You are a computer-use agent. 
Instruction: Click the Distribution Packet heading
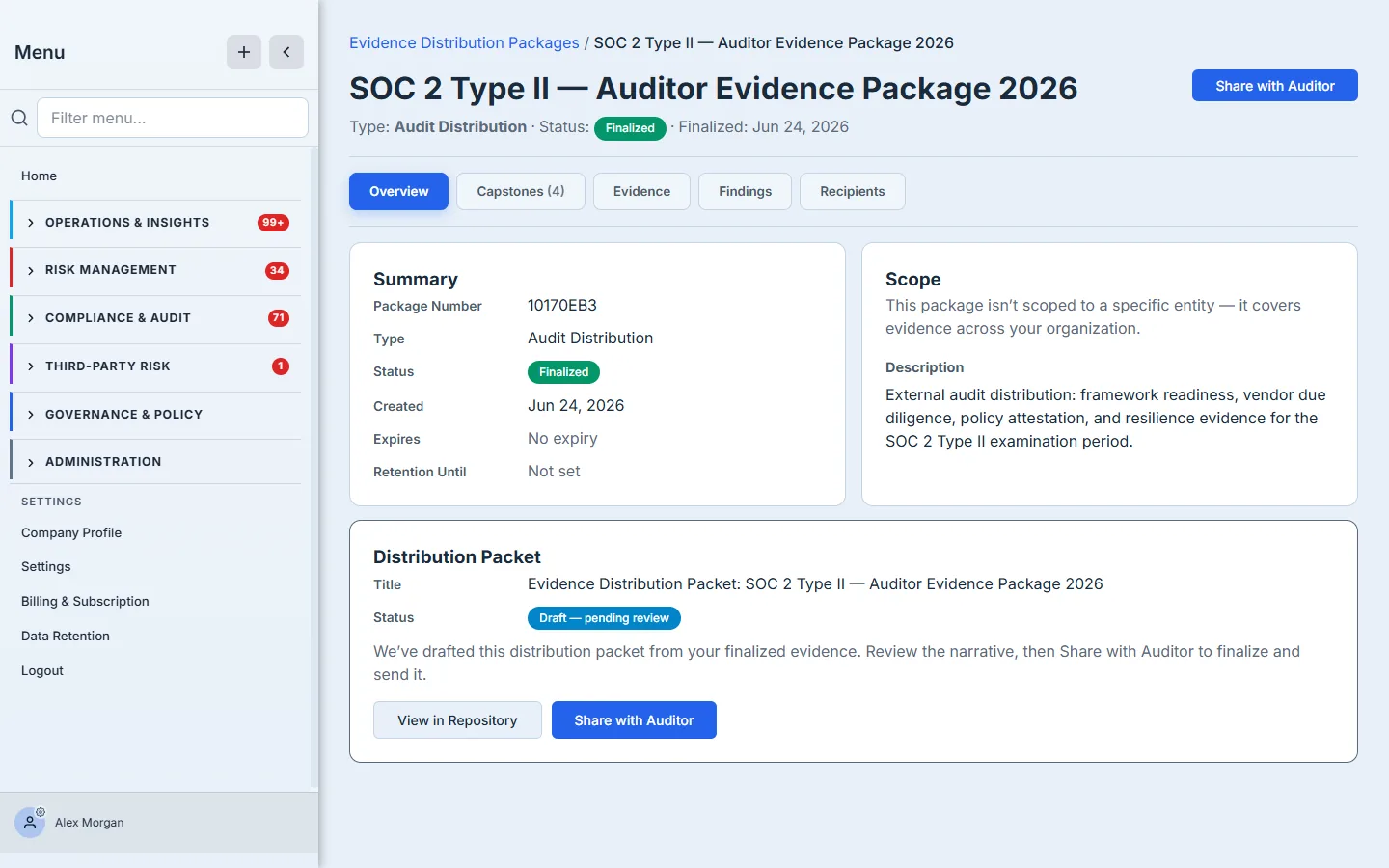(457, 556)
